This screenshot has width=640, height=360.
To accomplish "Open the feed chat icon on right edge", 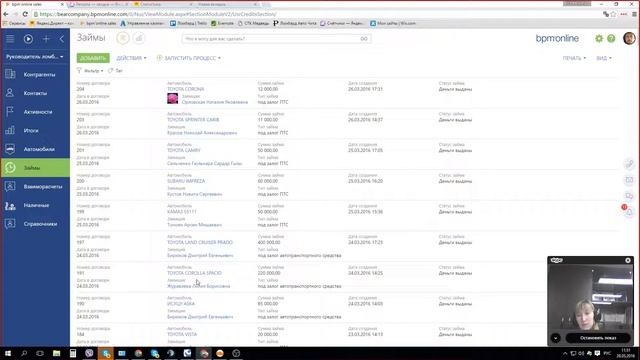I will pos(629,196).
